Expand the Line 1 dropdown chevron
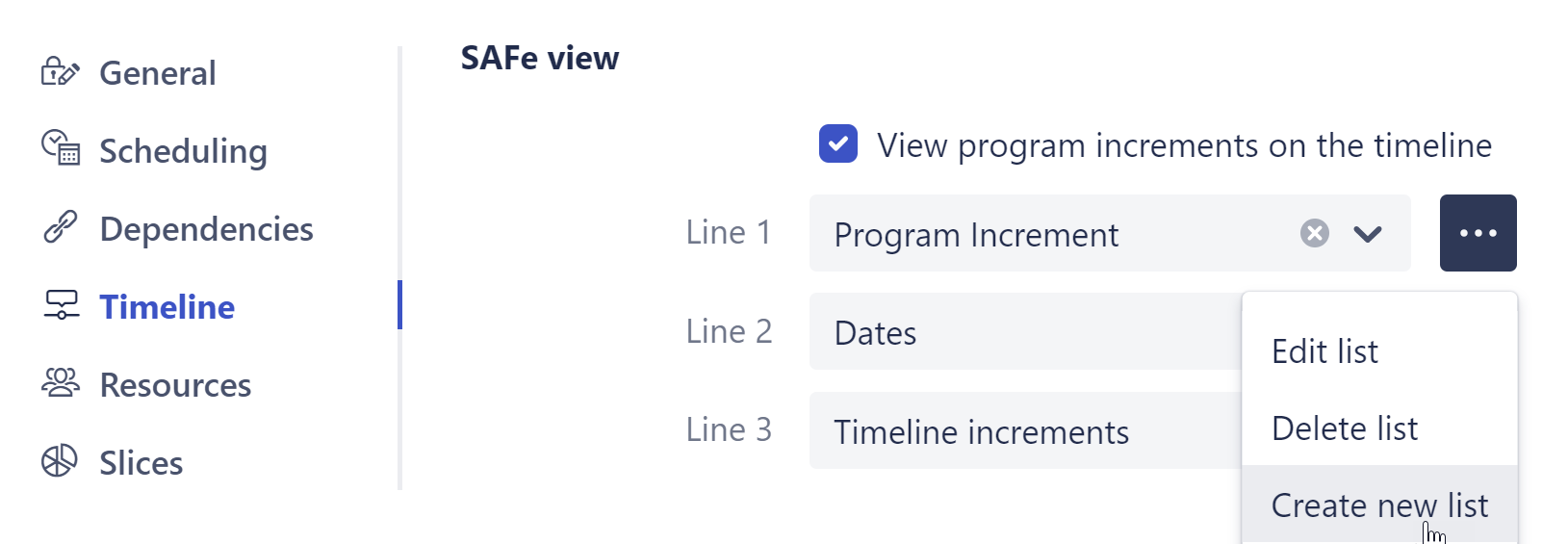 click(x=1368, y=233)
